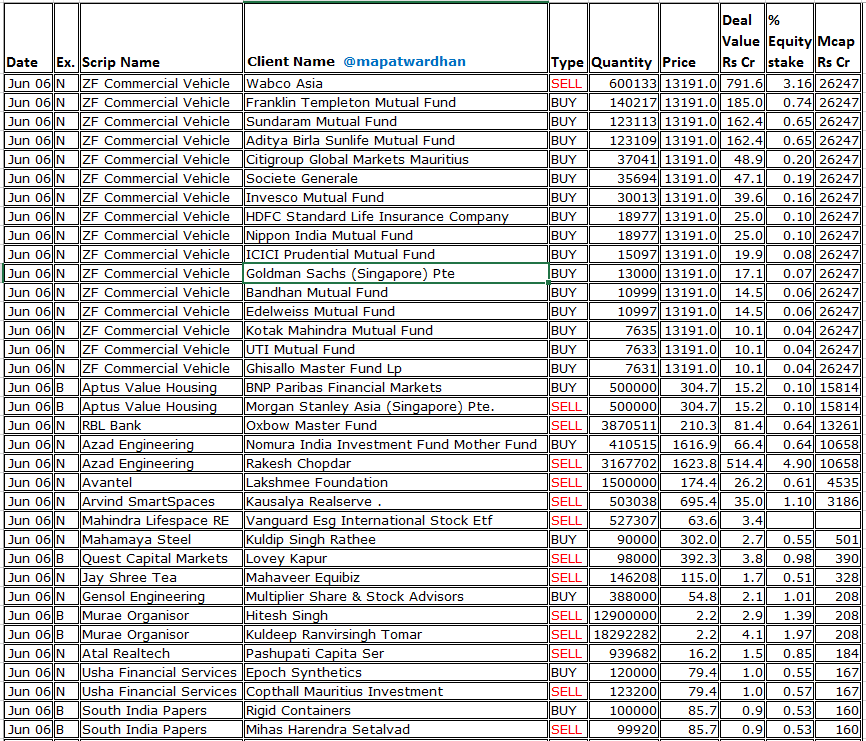Viewport: 866px width, 741px height.
Task: Click the Kuldip Singh Rathee cell
Action: point(395,539)
